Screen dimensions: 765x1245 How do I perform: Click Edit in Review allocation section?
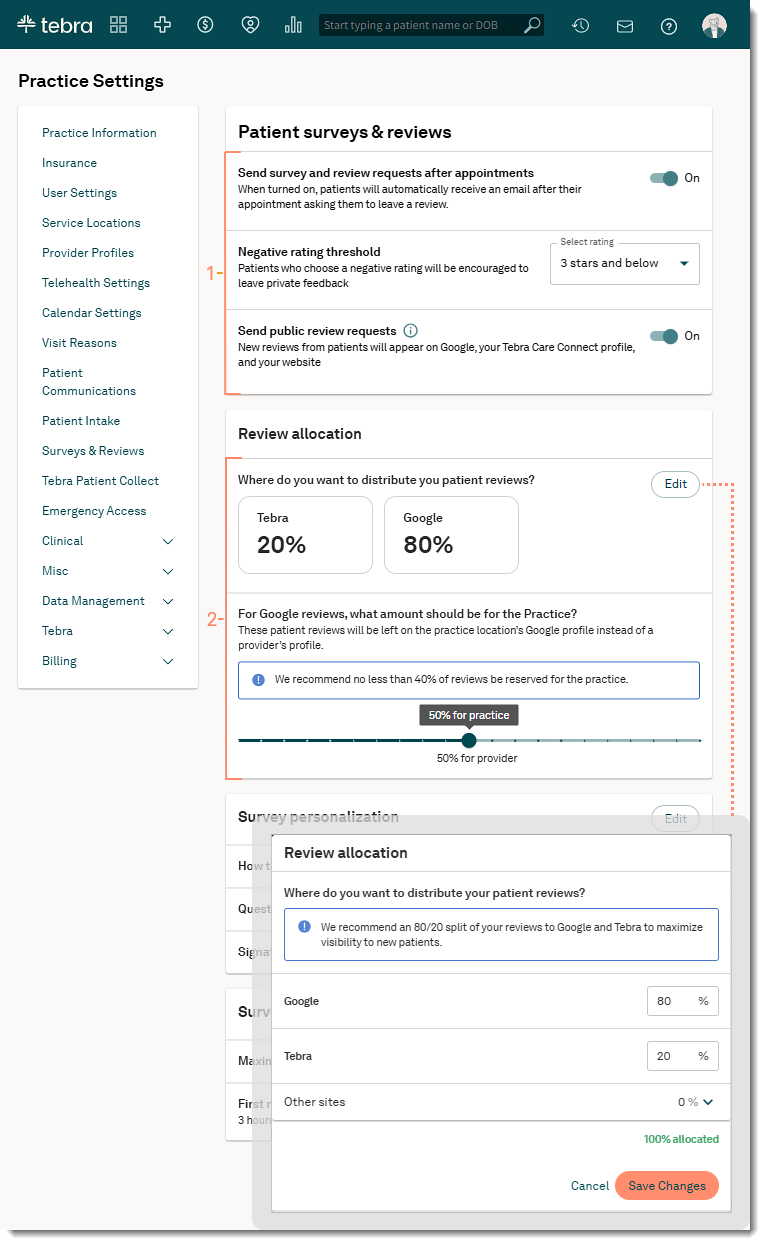676,484
